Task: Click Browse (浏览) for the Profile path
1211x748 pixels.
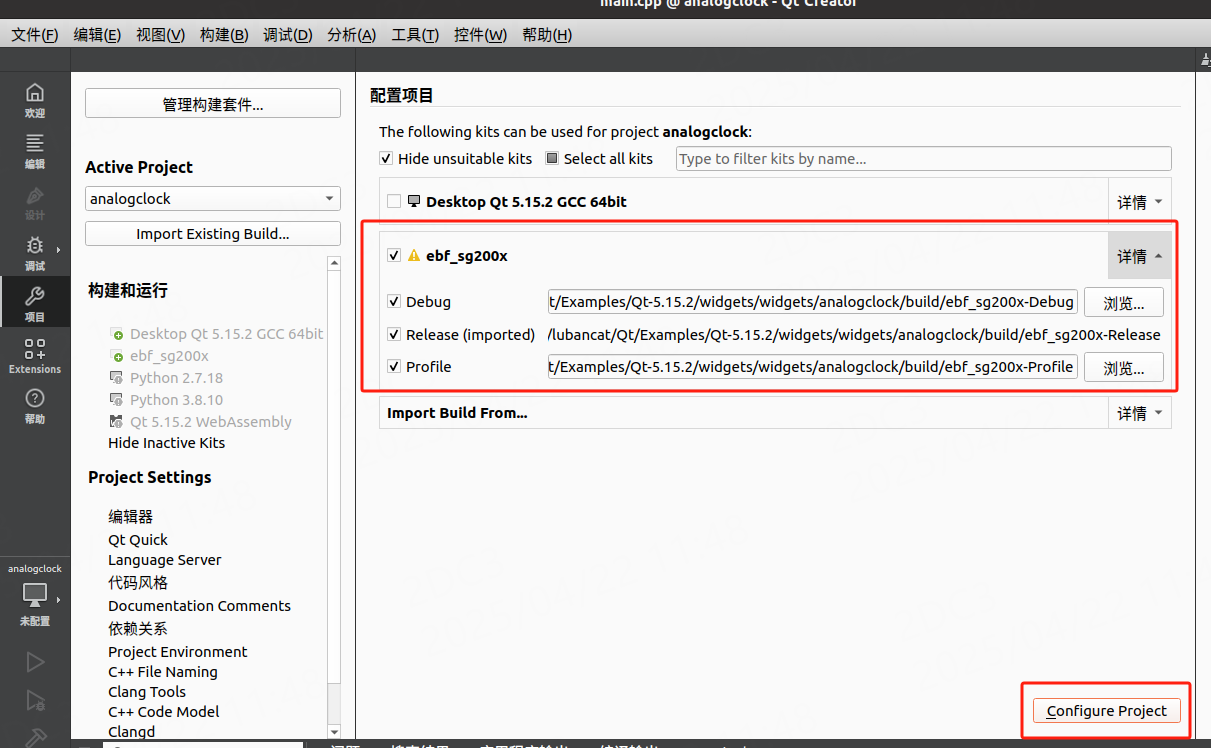Action: click(x=1124, y=367)
